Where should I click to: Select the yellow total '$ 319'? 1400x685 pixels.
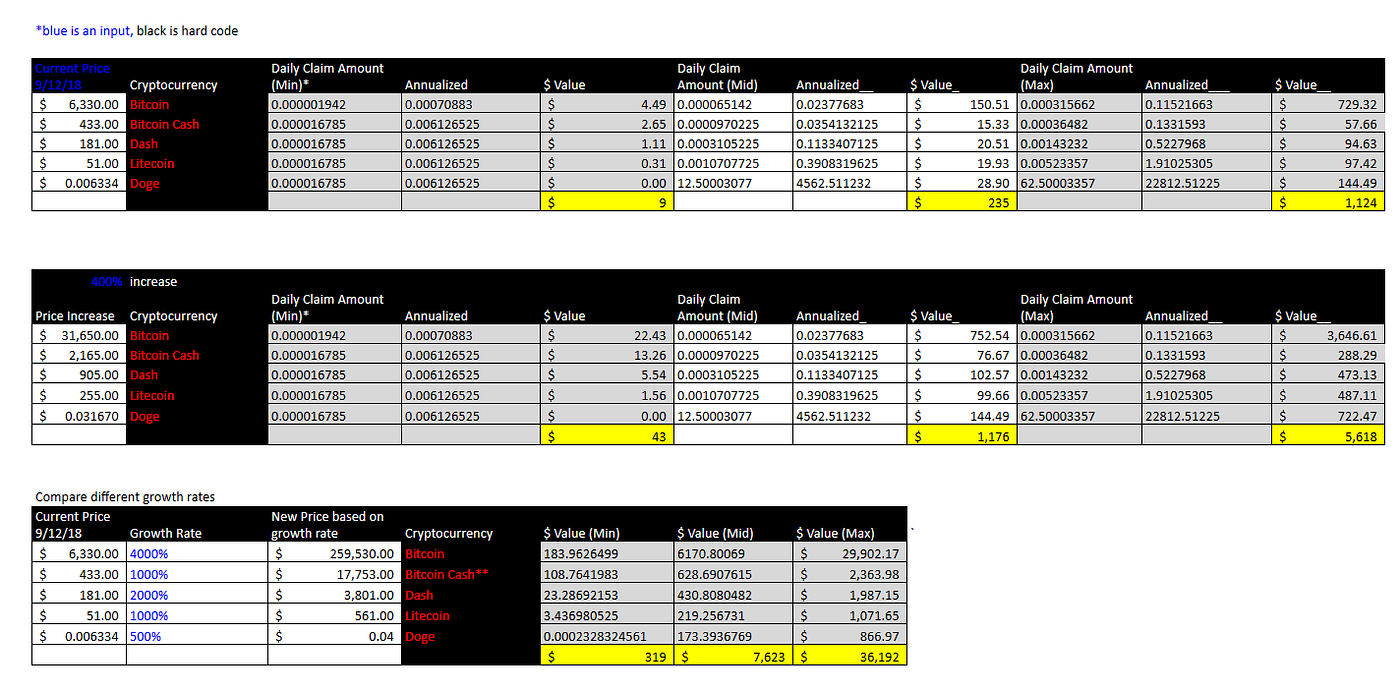(607, 656)
